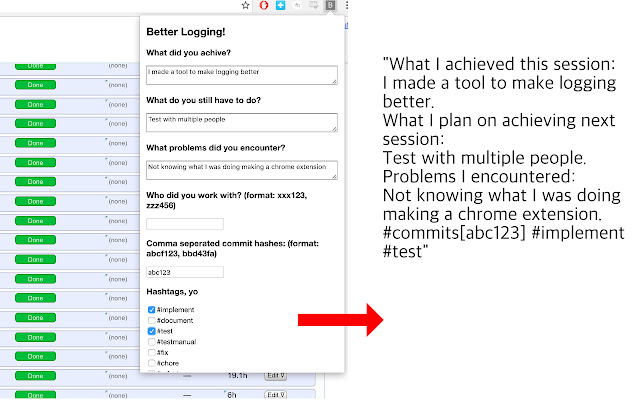The height and width of the screenshot is (400, 640).
Task: Click the empty 'Who did you work with' field
Action: [x=185, y=223]
